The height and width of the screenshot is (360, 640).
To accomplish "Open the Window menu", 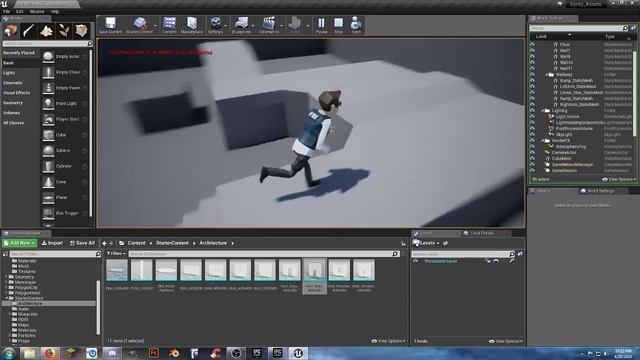I will coord(37,11).
